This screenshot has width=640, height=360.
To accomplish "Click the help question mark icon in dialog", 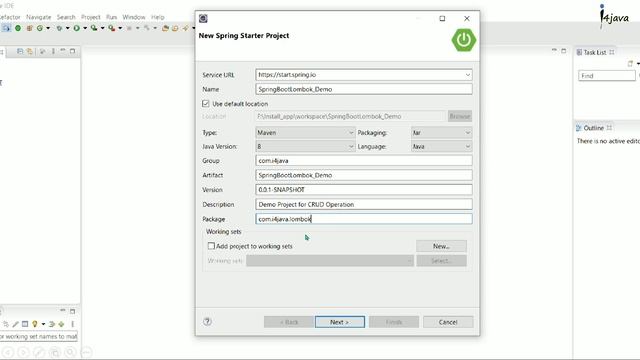I will (x=207, y=322).
